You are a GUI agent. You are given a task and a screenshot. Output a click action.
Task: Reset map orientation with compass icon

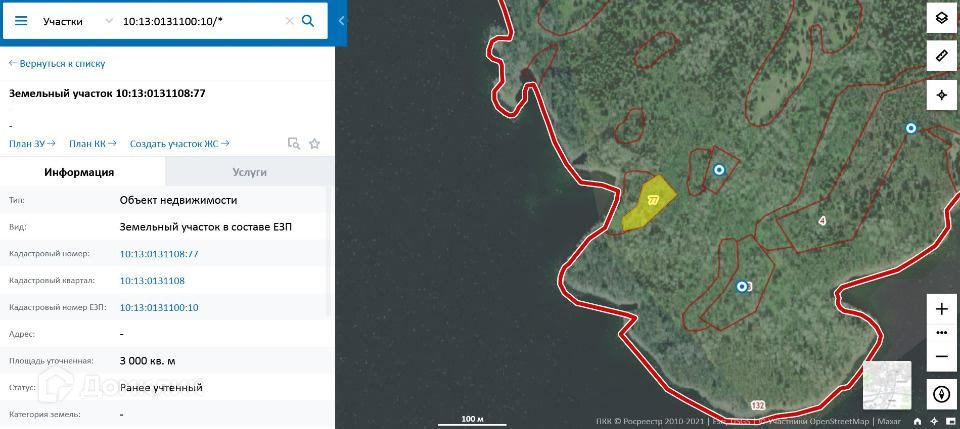pyautogui.click(x=942, y=394)
